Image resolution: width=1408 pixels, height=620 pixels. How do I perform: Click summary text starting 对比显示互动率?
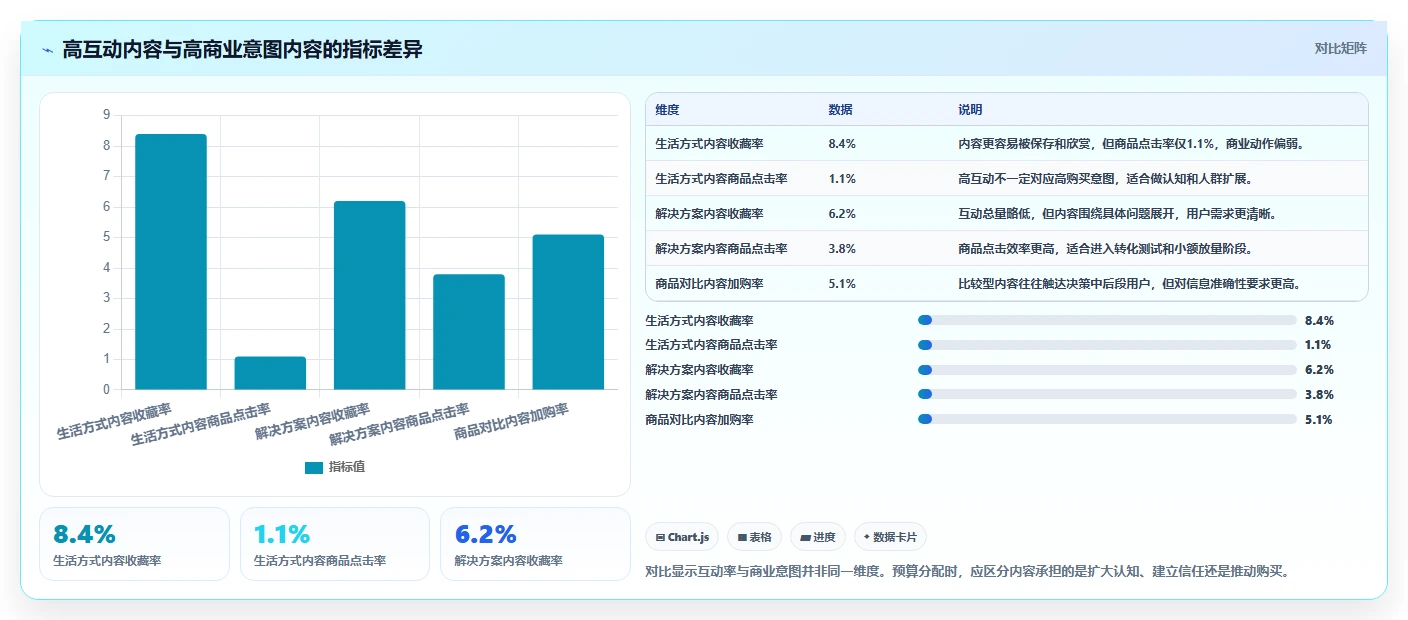[x=968, y=572]
